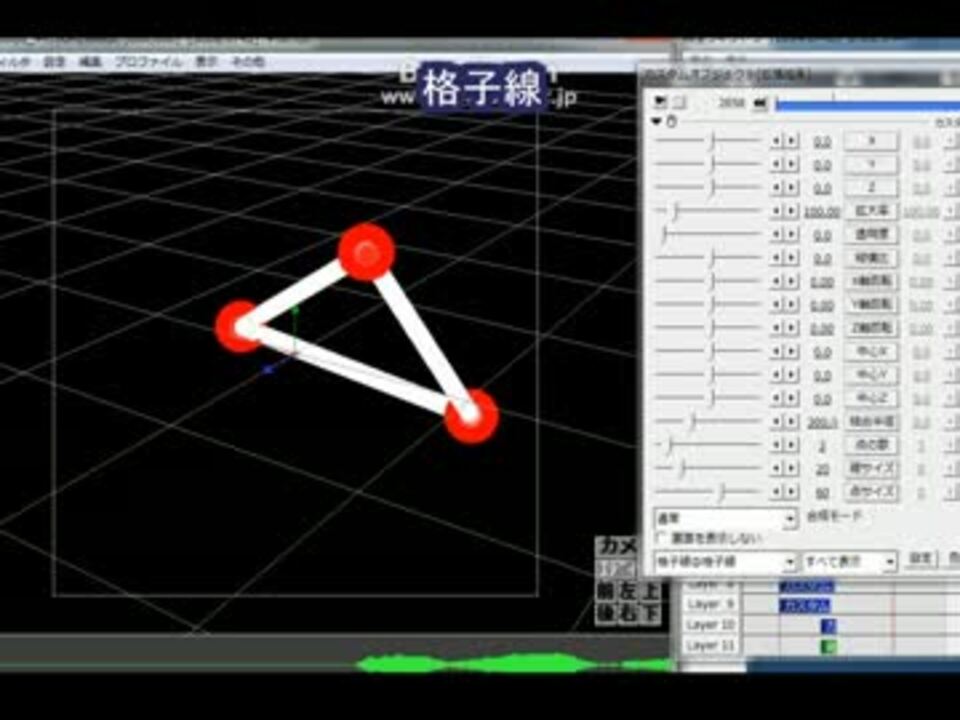Collapse the filter section with the triangle

click(657, 121)
